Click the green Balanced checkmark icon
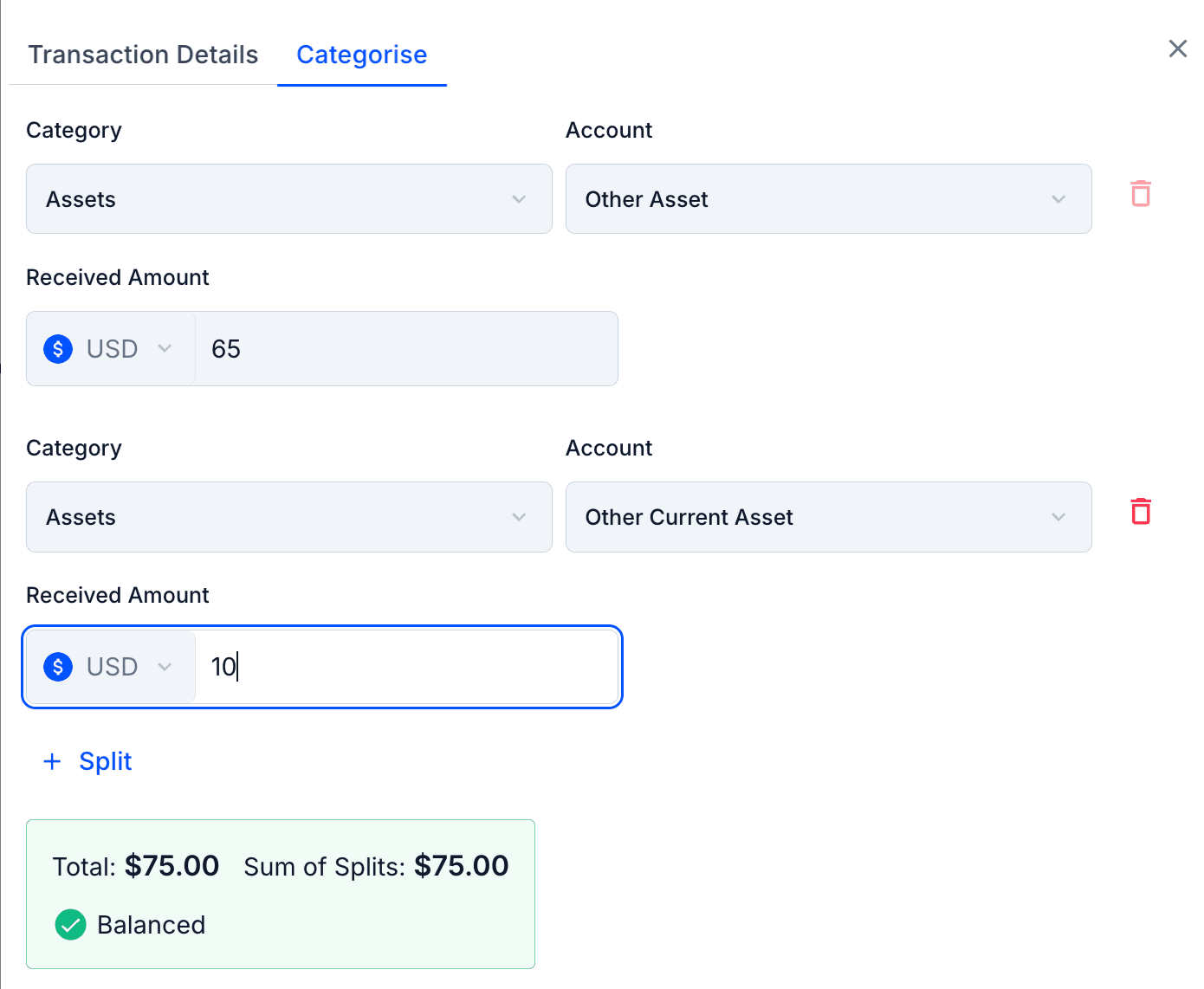This screenshot has height=989, width=1204. point(70,925)
